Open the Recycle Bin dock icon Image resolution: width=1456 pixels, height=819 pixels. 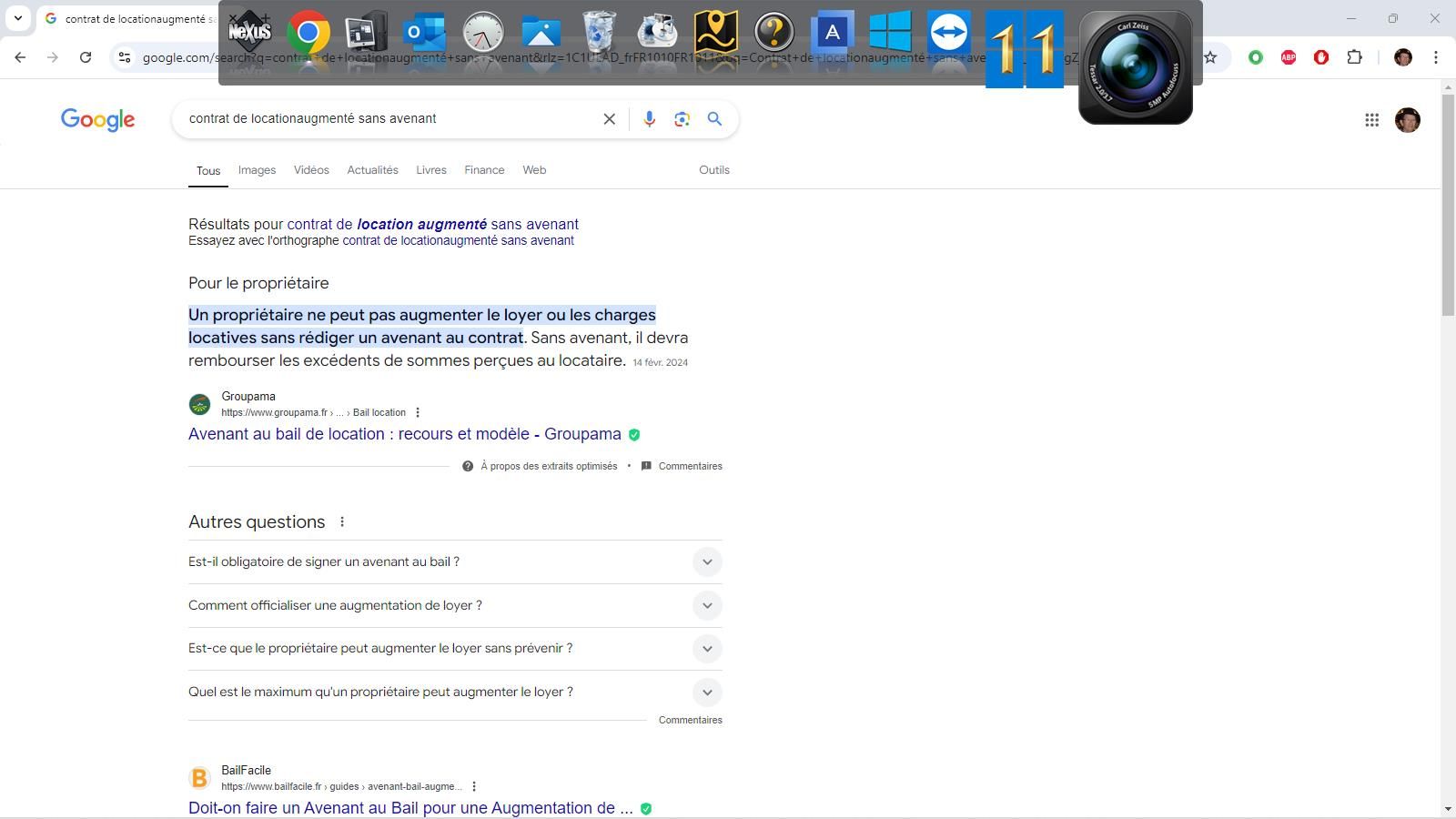(x=599, y=33)
